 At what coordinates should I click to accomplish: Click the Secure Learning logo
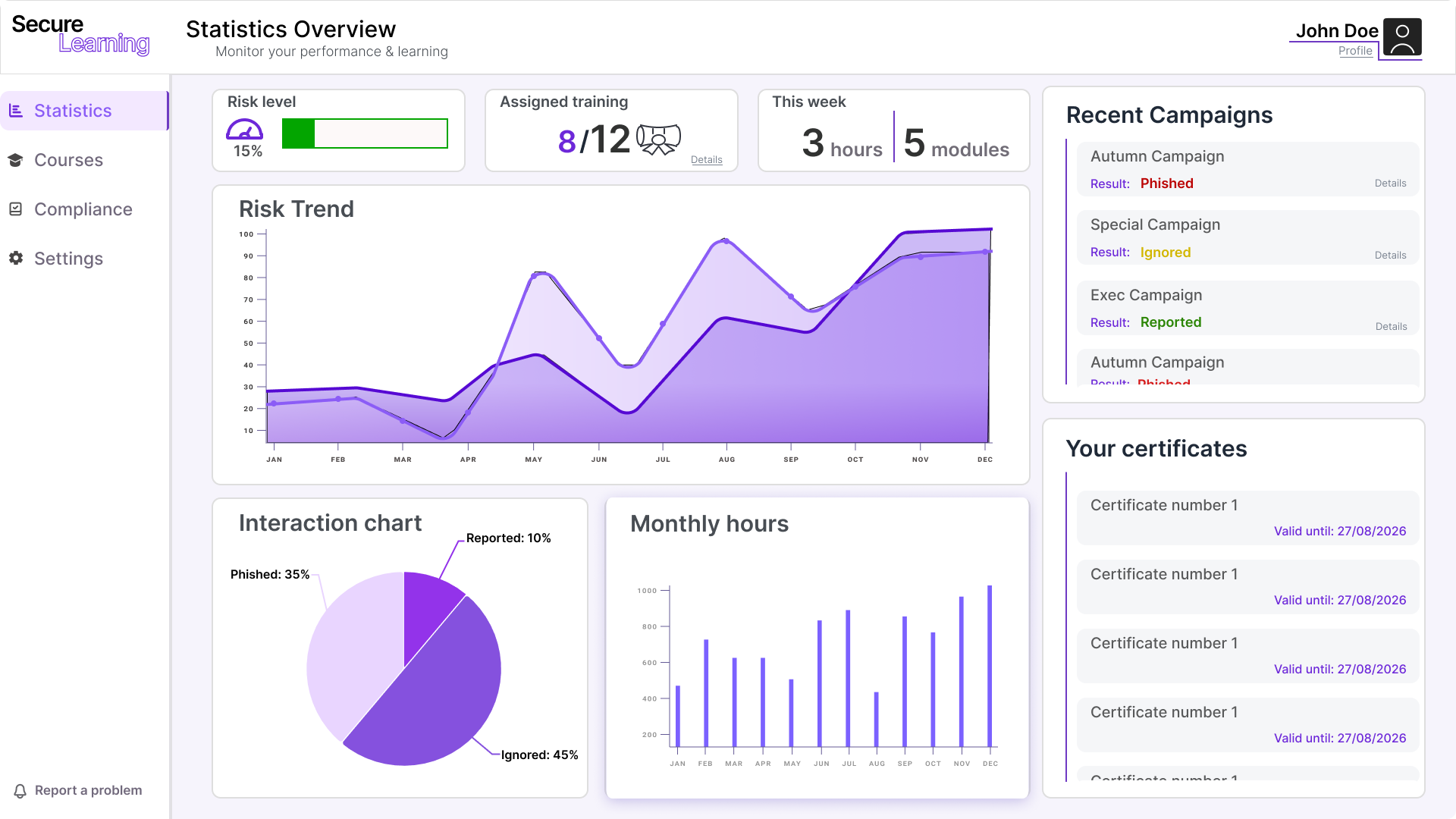click(x=81, y=35)
